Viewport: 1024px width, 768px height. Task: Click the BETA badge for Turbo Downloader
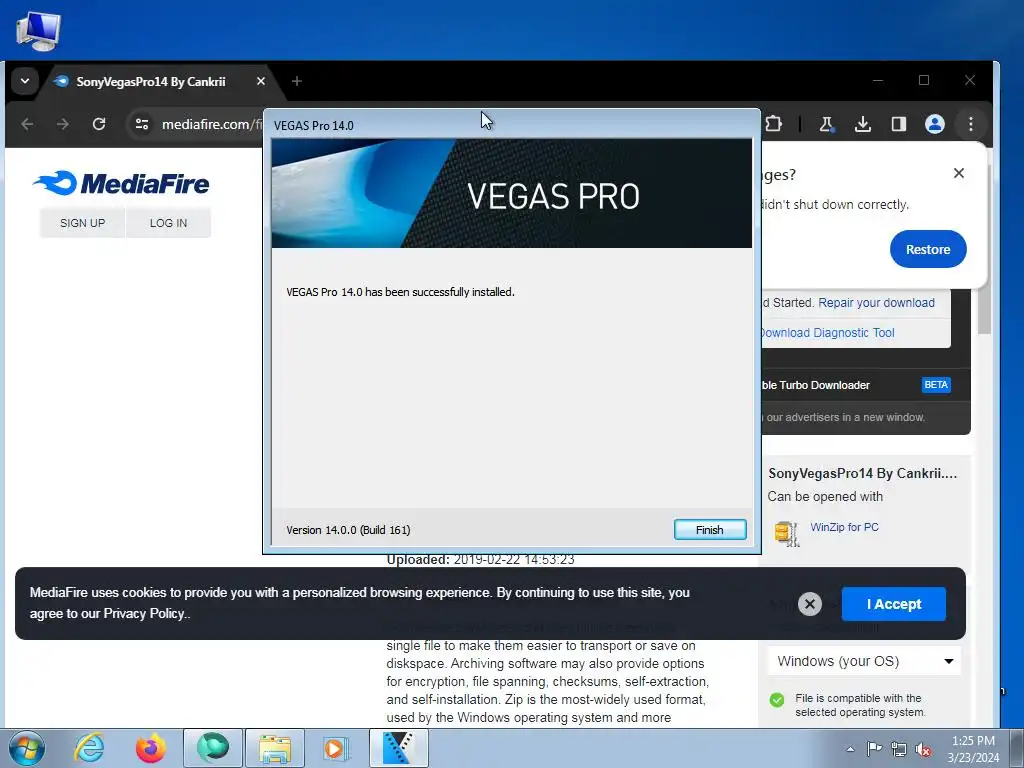click(936, 385)
